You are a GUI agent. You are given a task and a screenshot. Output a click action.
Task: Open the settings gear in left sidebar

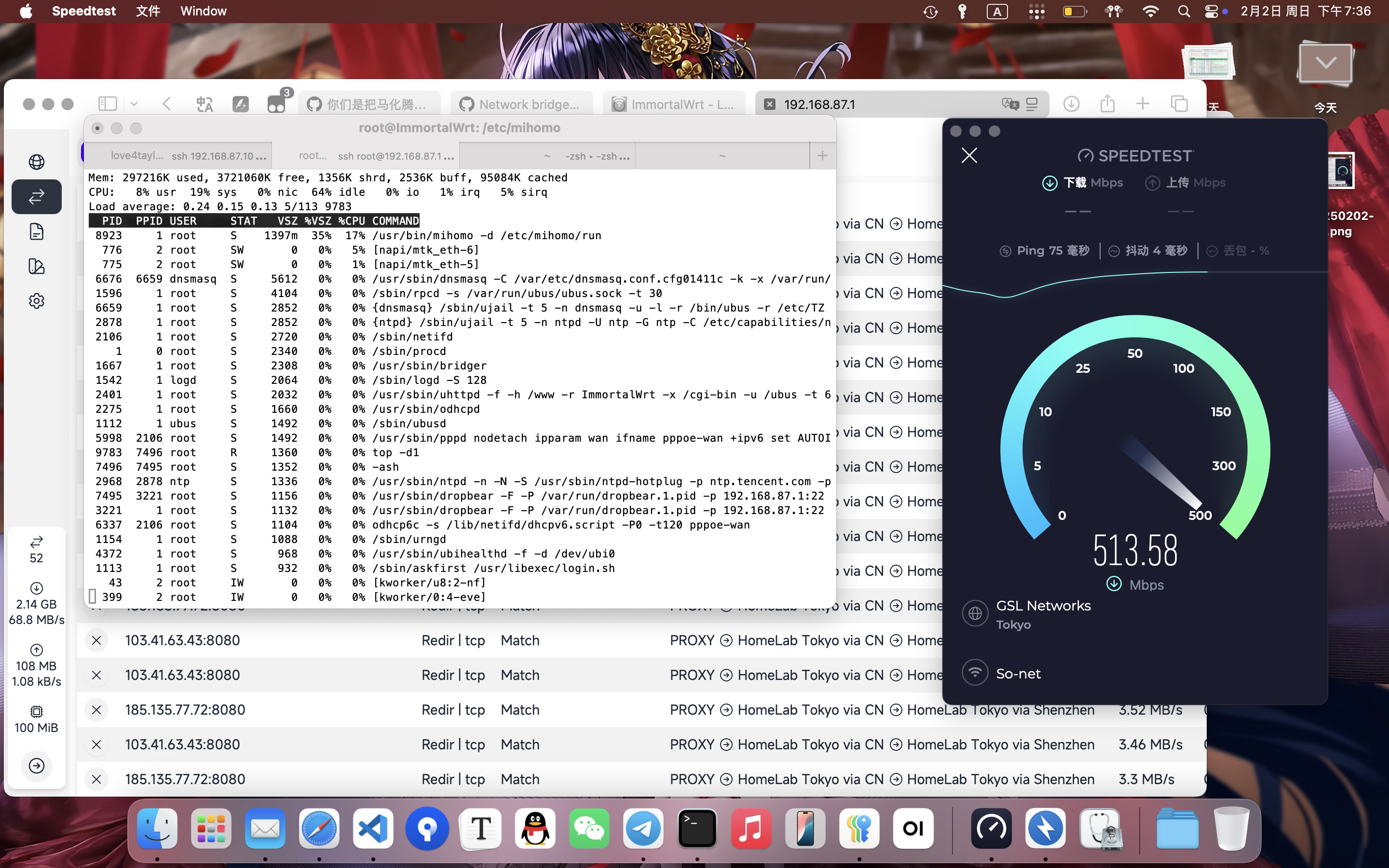tap(36, 301)
